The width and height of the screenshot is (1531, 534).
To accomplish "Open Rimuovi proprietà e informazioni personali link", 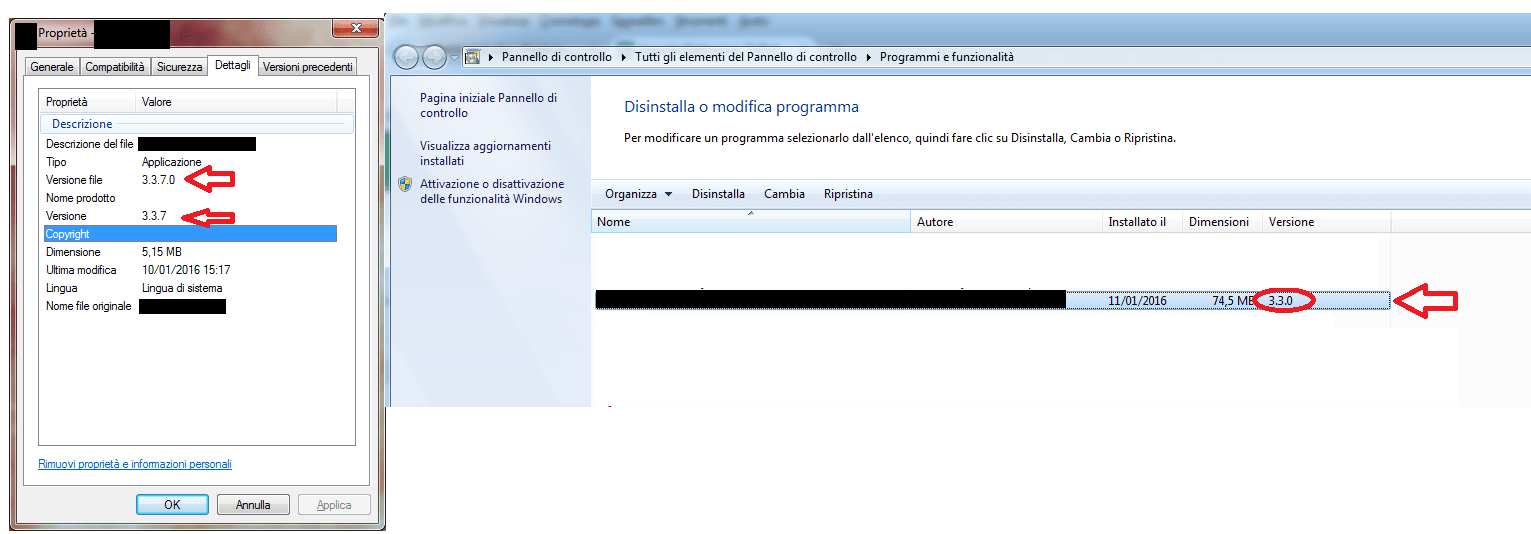I will (135, 464).
